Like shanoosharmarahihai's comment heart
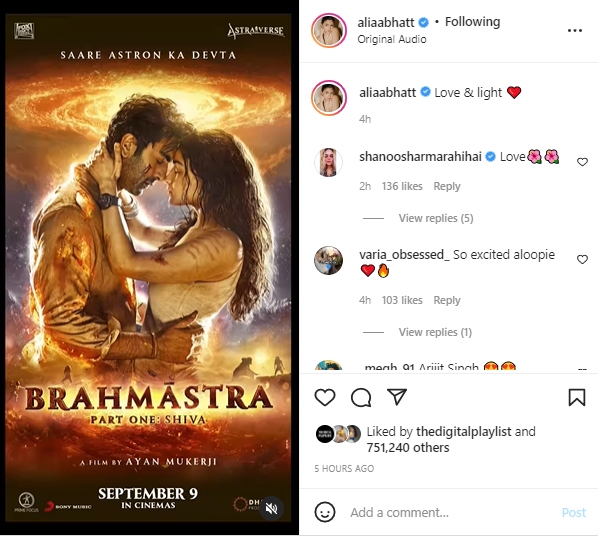598x536 pixels. coord(582,162)
